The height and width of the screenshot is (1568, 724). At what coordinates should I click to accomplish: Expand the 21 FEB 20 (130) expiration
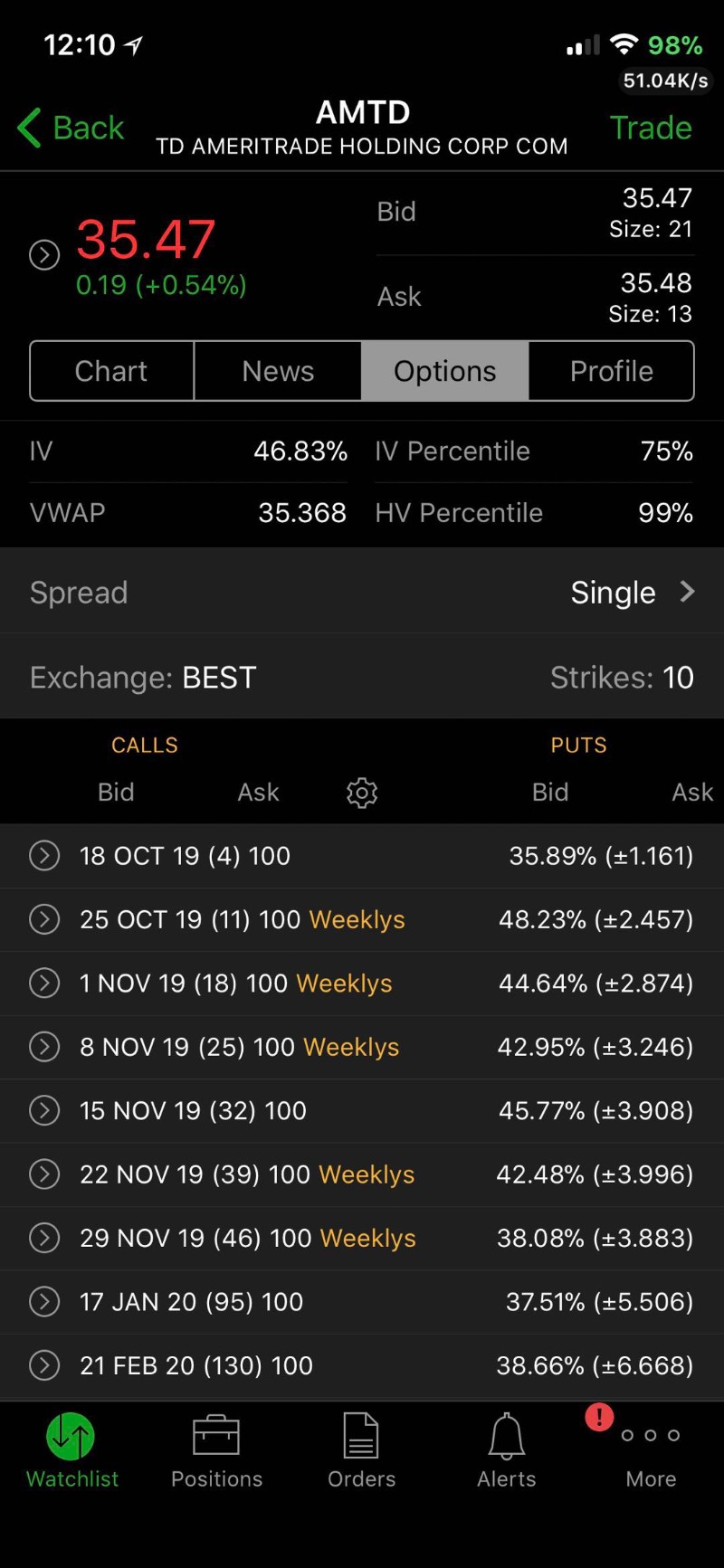coord(44,1364)
